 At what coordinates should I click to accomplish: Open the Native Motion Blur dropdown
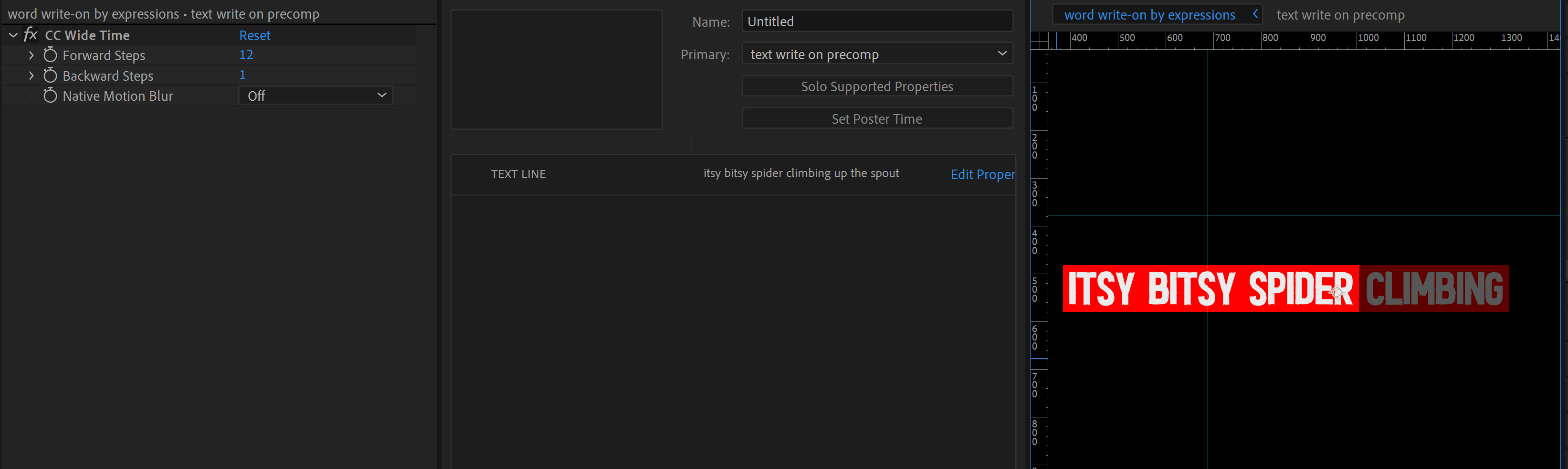tap(316, 95)
